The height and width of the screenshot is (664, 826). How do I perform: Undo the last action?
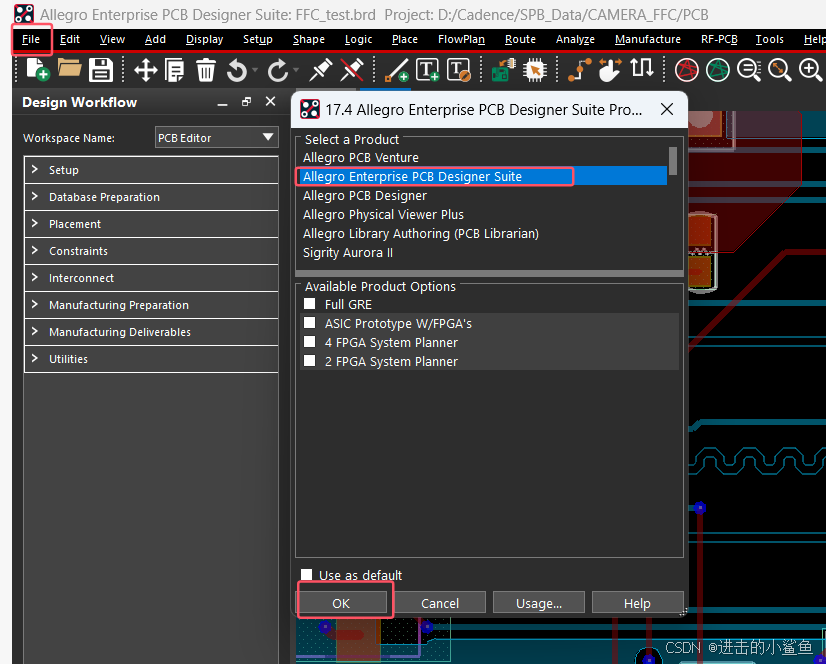tap(237, 70)
